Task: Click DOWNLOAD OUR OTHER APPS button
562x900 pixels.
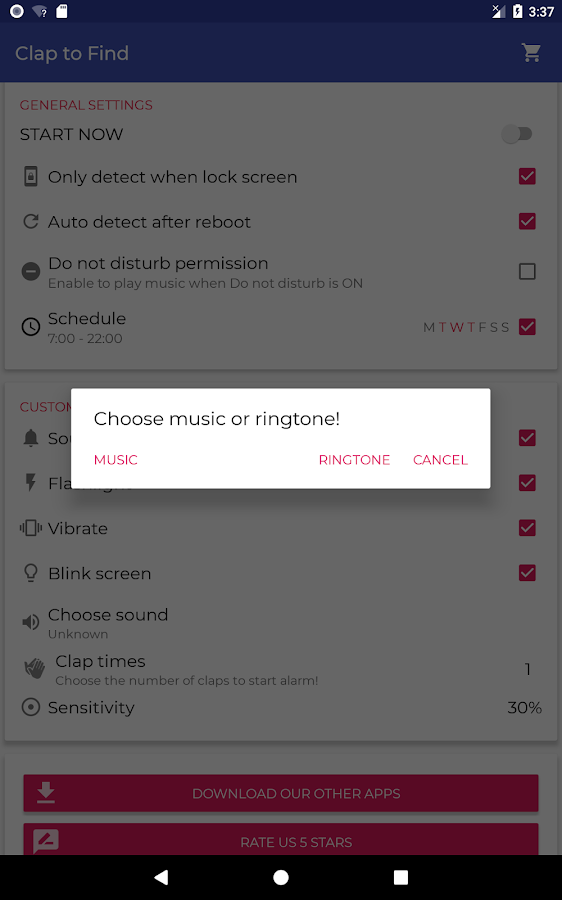Action: pyautogui.click(x=281, y=793)
